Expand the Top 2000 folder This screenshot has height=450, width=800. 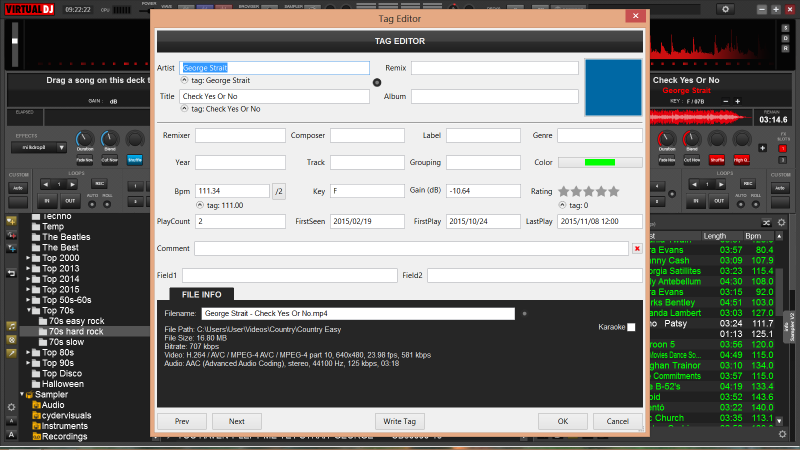pyautogui.click(x=27, y=258)
